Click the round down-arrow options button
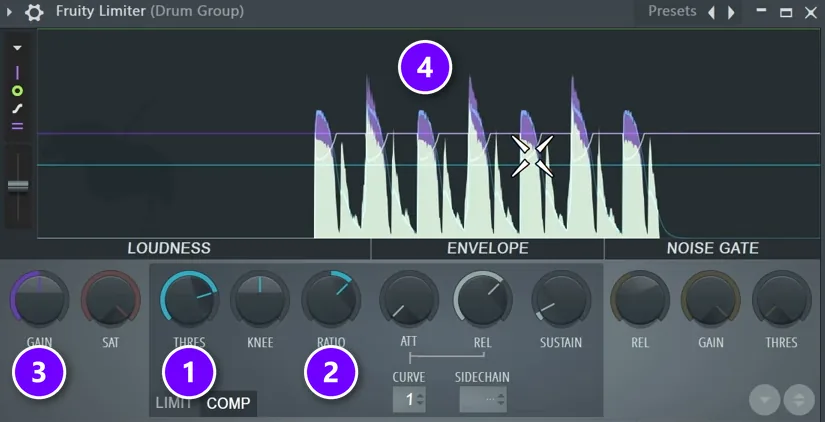The image size is (825, 422). click(x=765, y=400)
